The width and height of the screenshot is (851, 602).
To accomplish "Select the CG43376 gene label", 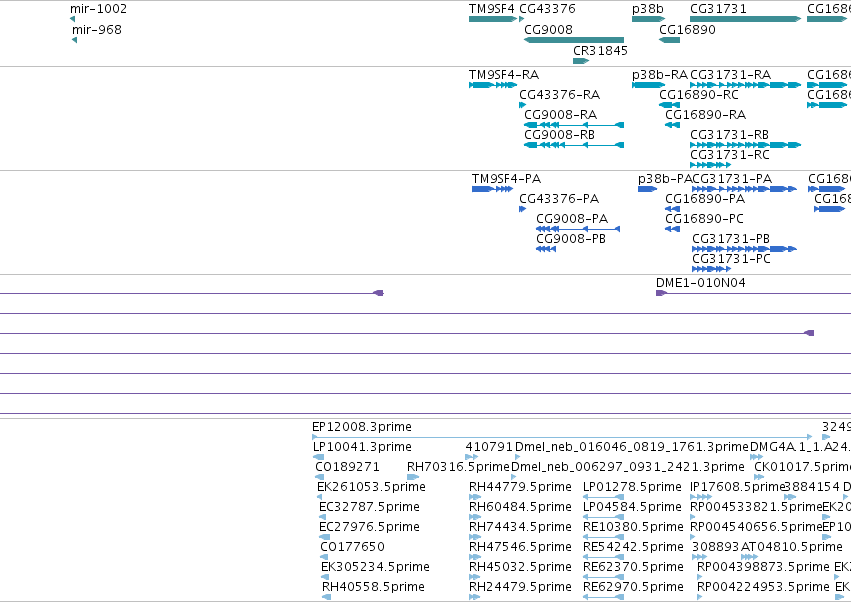I will (547, 9).
